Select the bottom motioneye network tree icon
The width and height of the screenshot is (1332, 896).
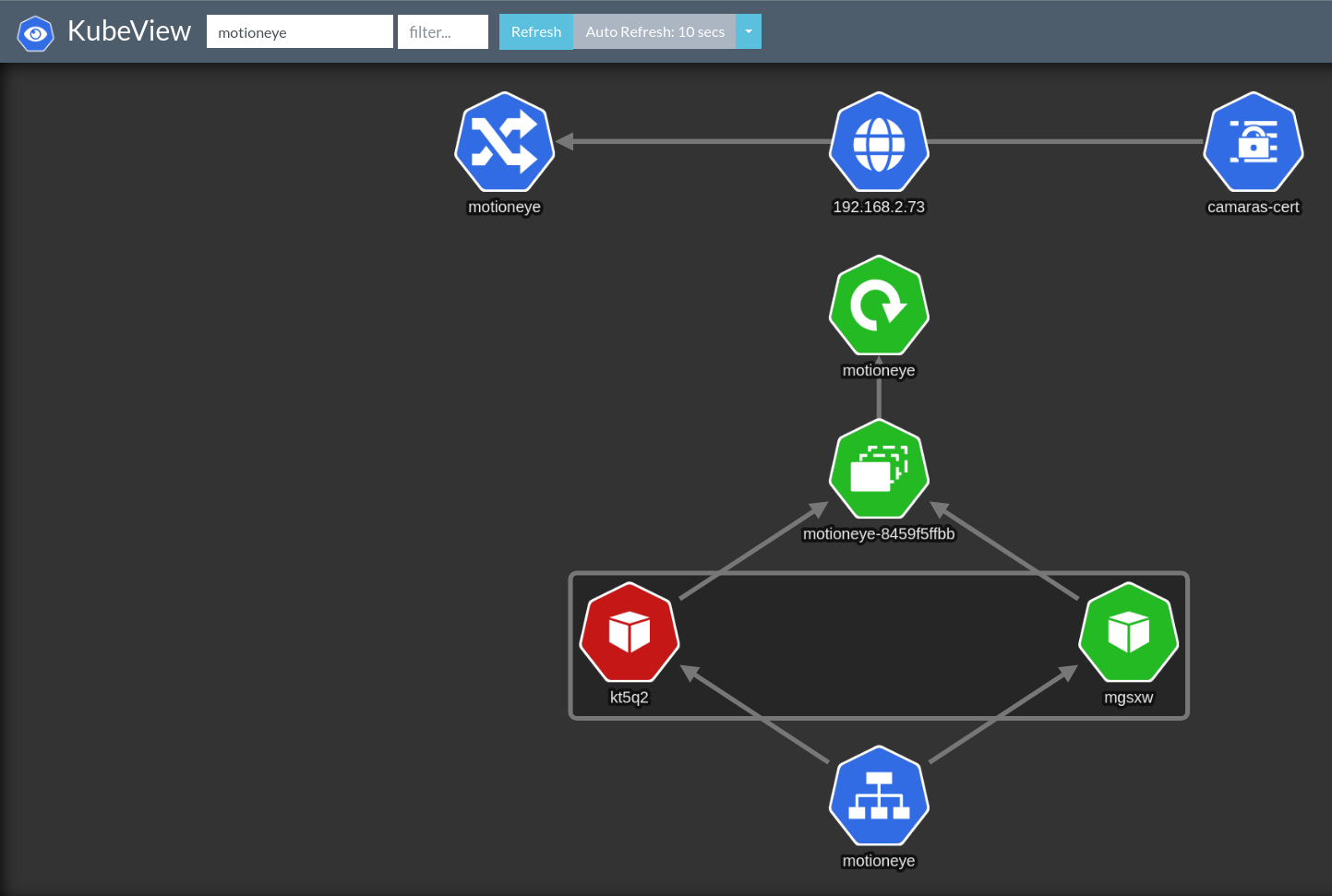(879, 795)
